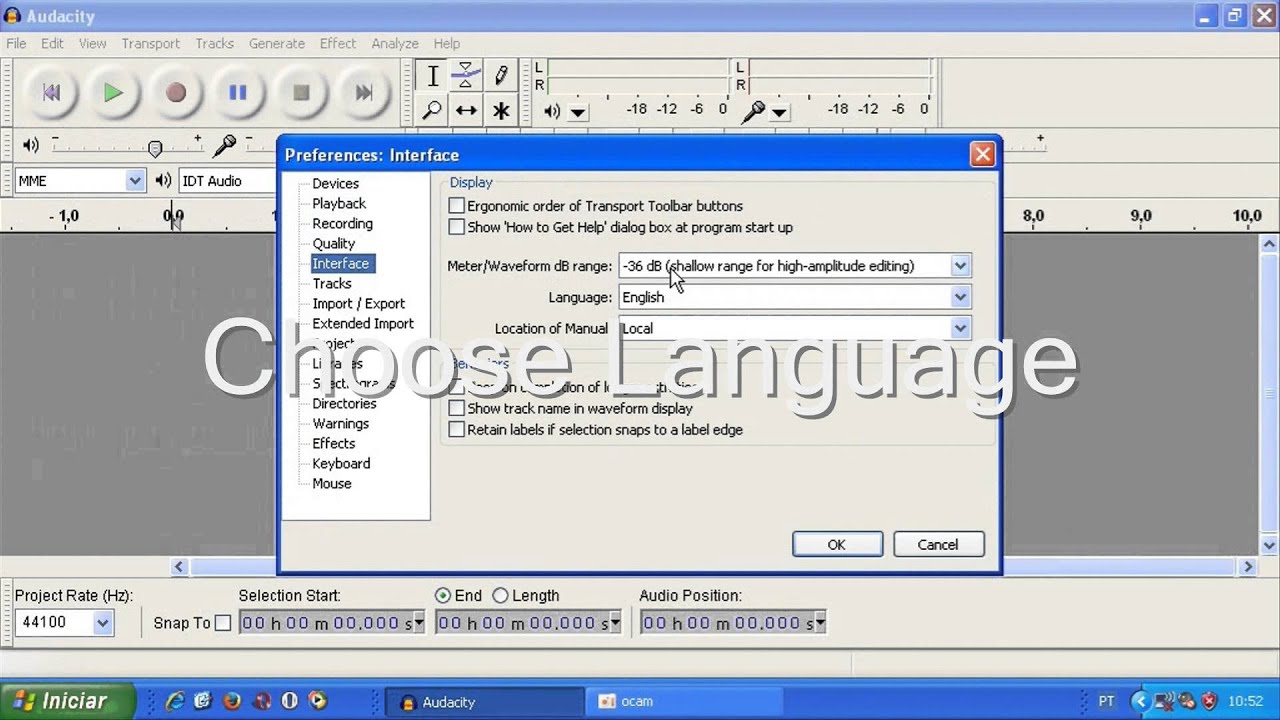Enable Ergonomic order of Transport Toolbar buttons

pyautogui.click(x=457, y=206)
